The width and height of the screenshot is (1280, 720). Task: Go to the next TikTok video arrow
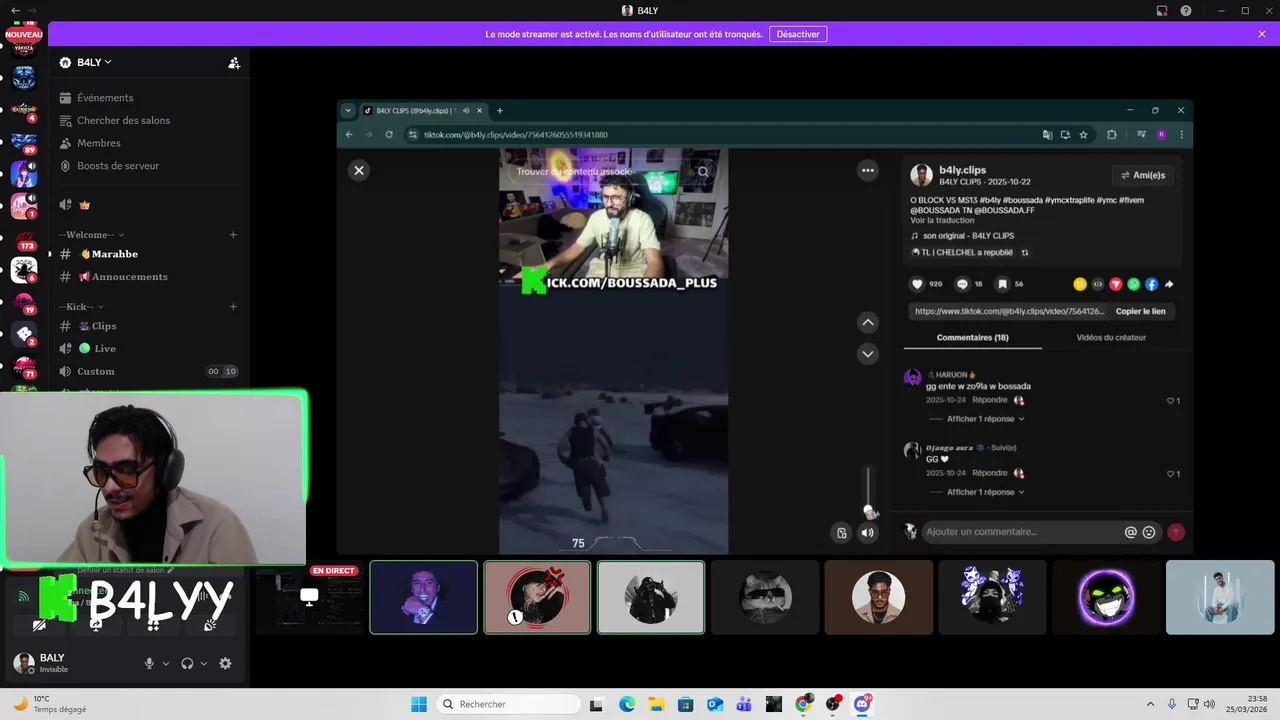click(x=868, y=353)
